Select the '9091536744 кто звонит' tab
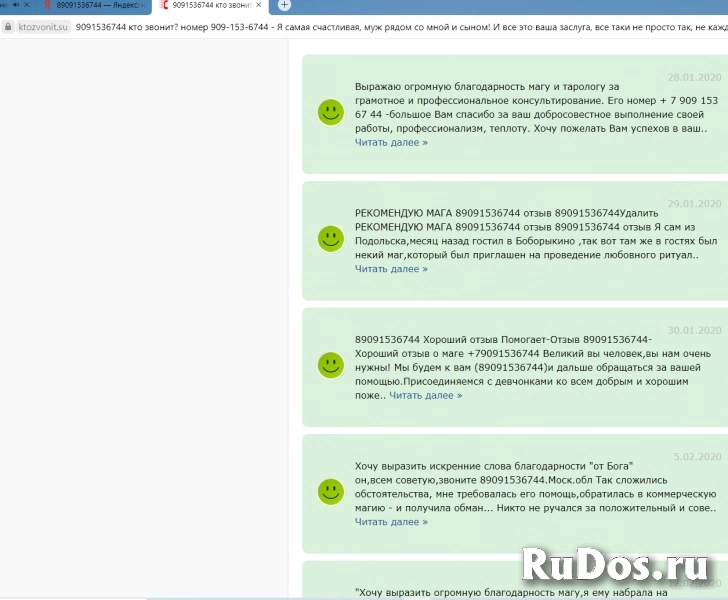 210,6
